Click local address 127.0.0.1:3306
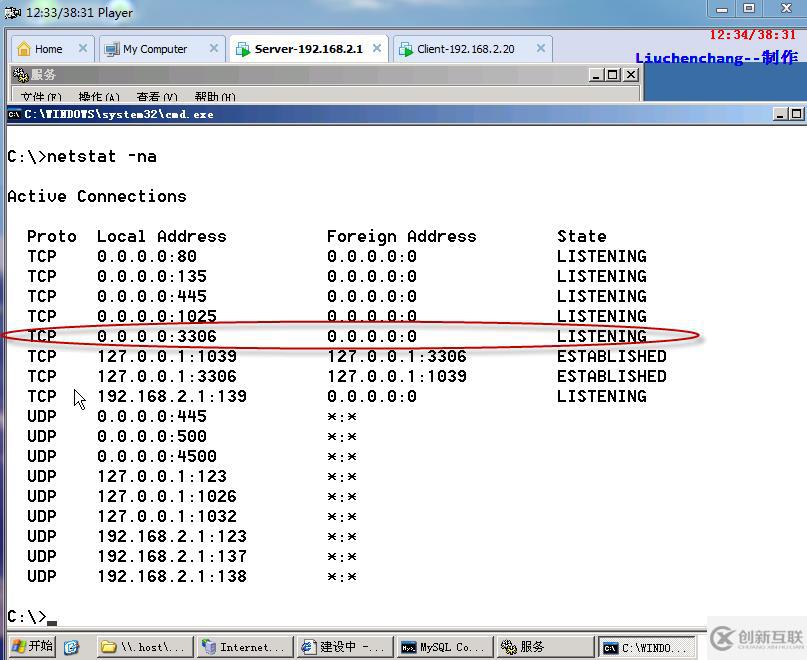Viewport: 807px width, 660px height. point(167,376)
